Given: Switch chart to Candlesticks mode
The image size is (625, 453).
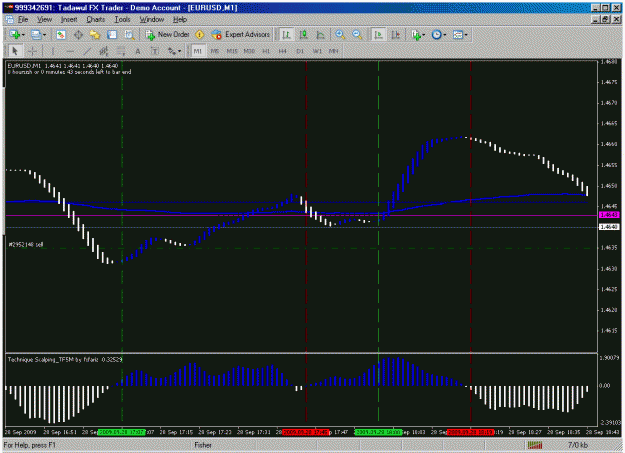Looking at the screenshot, I should (x=303, y=35).
